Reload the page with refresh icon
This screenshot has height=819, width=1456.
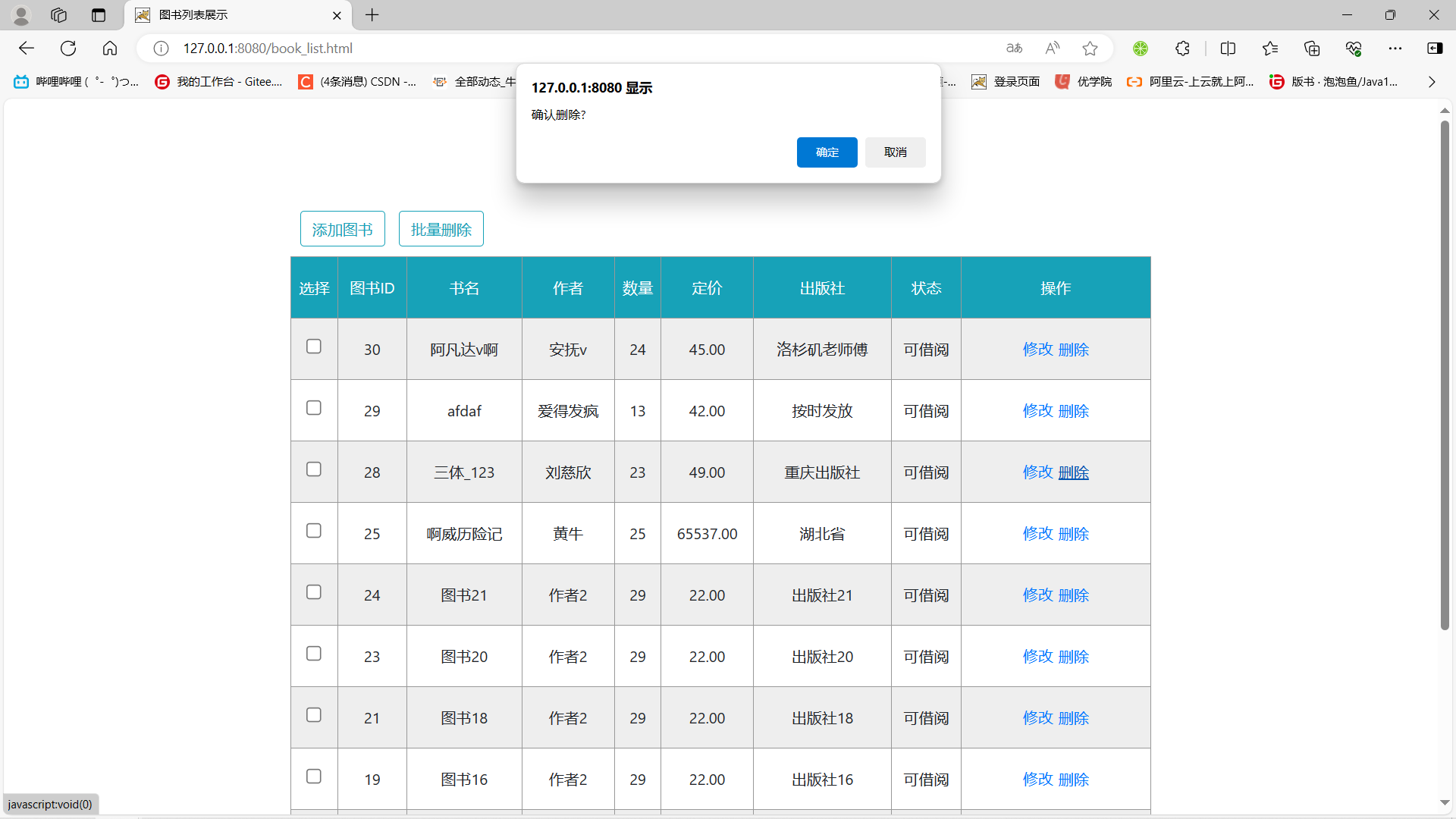(68, 49)
